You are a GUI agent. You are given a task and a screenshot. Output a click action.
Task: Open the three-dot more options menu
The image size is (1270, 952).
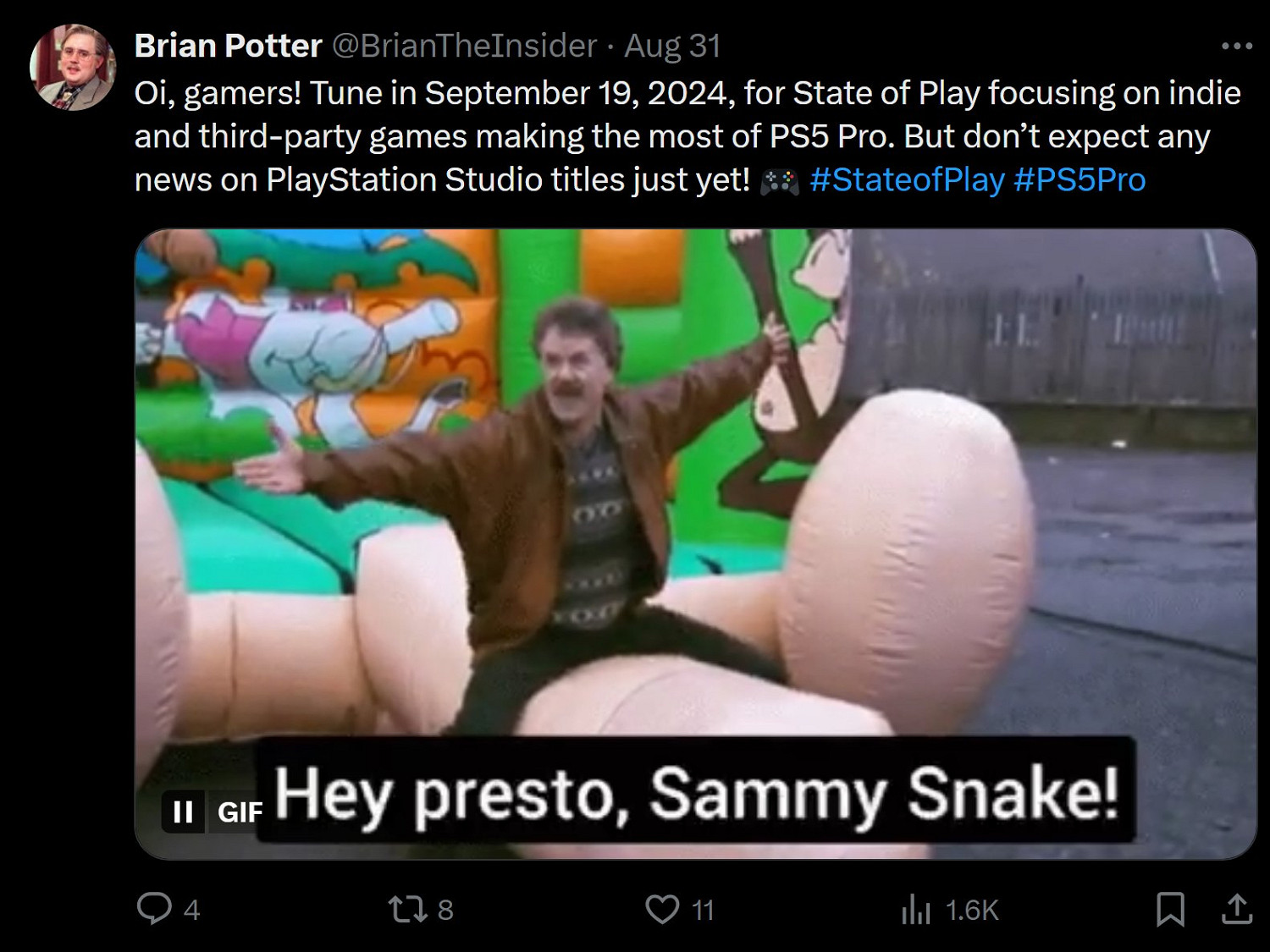tap(1236, 47)
